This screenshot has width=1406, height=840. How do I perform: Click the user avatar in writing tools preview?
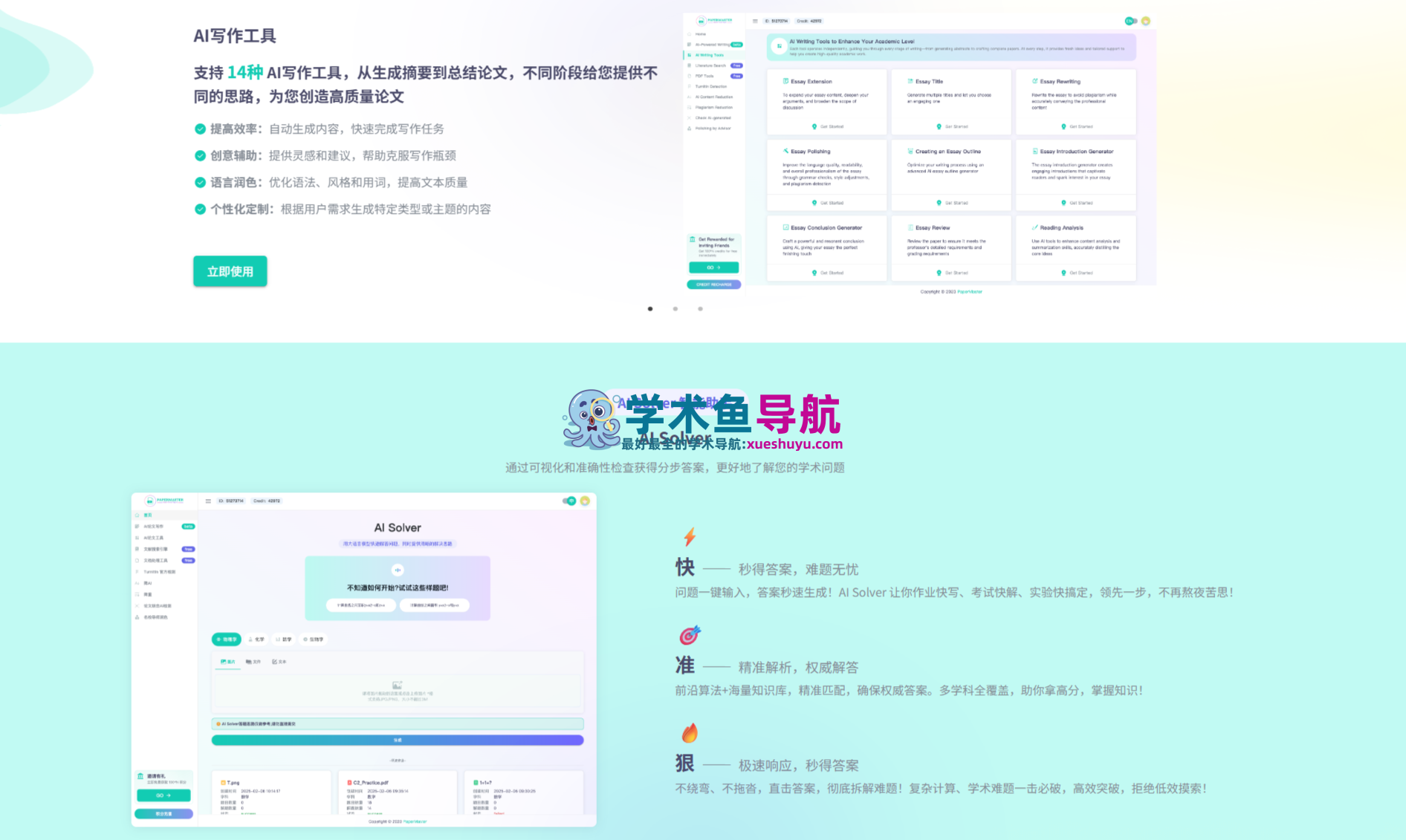click(x=1146, y=22)
